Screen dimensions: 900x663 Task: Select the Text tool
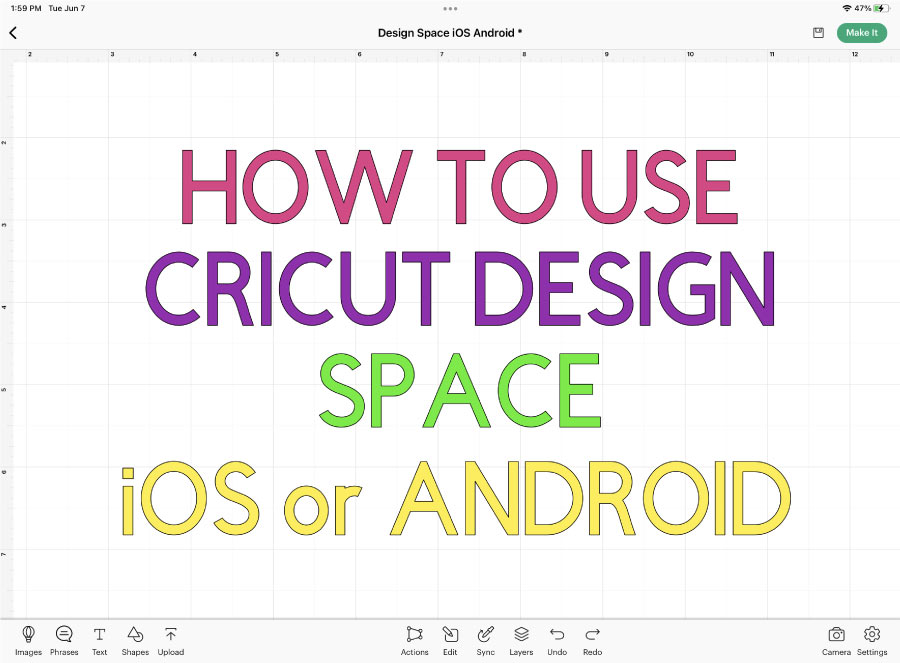click(99, 640)
